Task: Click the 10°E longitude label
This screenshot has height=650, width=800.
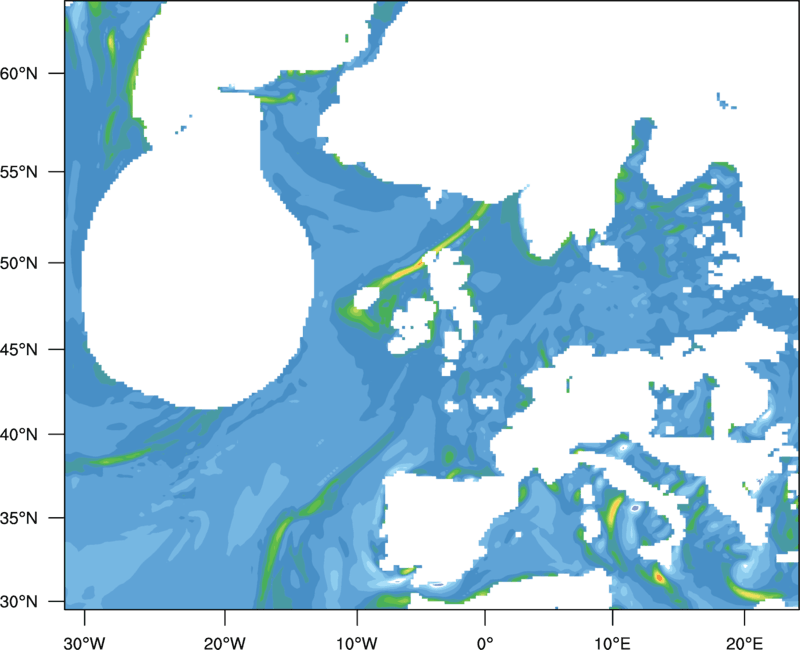Action: coord(612,642)
